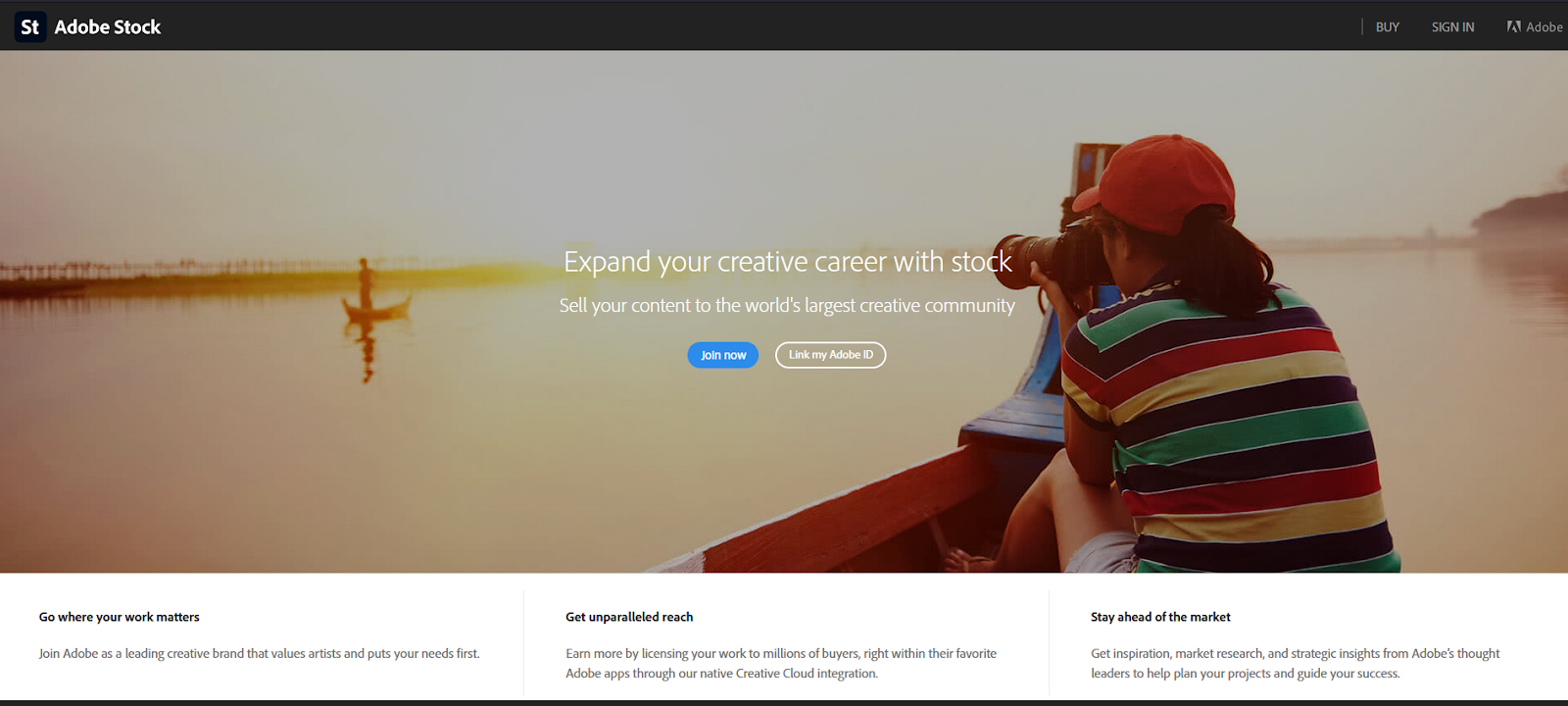This screenshot has width=1568, height=706.
Task: Click the paragraph about Join Adobe leading brand
Action: pos(260,653)
